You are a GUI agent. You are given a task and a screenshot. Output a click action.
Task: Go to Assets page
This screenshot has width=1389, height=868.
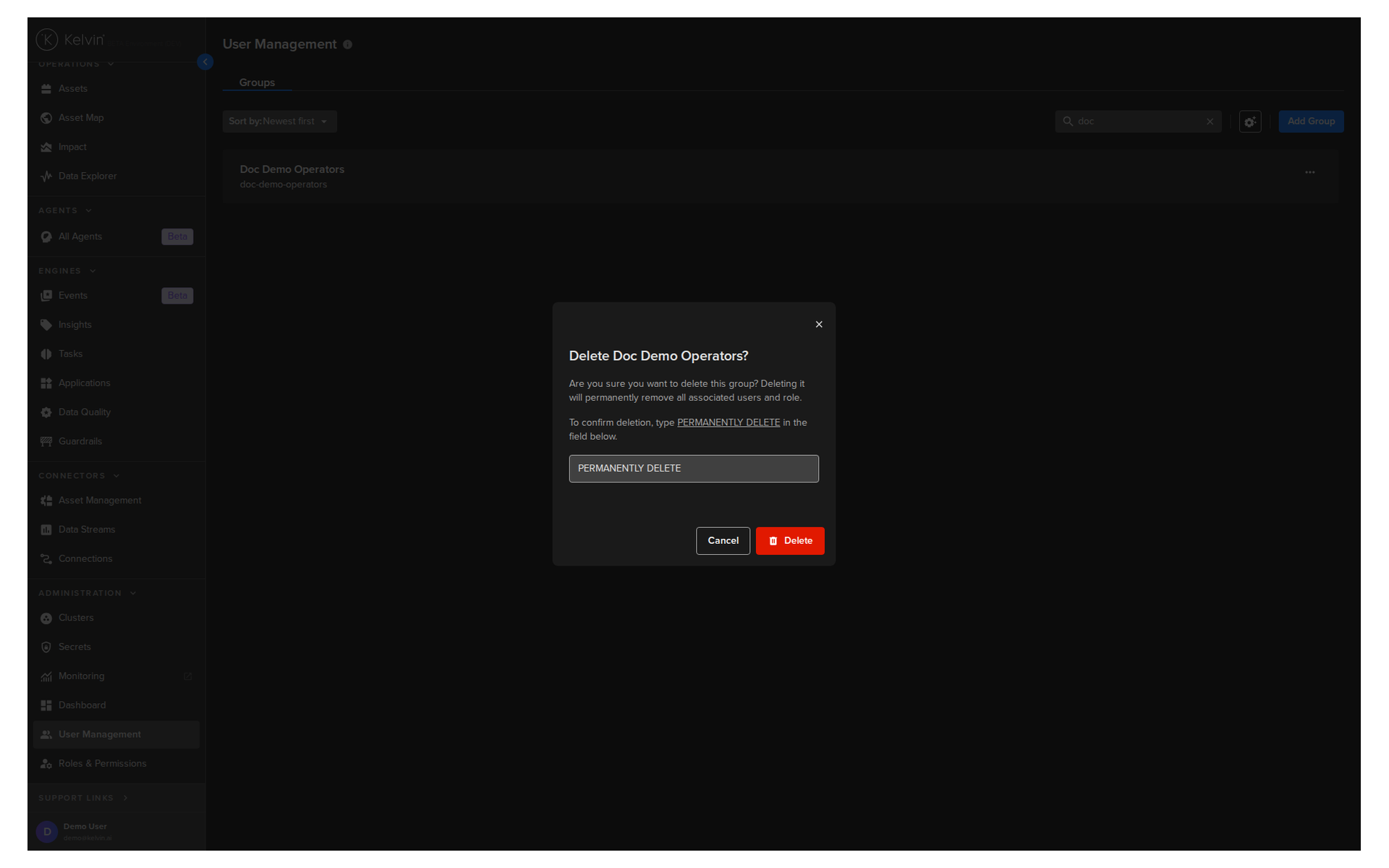click(x=116, y=89)
